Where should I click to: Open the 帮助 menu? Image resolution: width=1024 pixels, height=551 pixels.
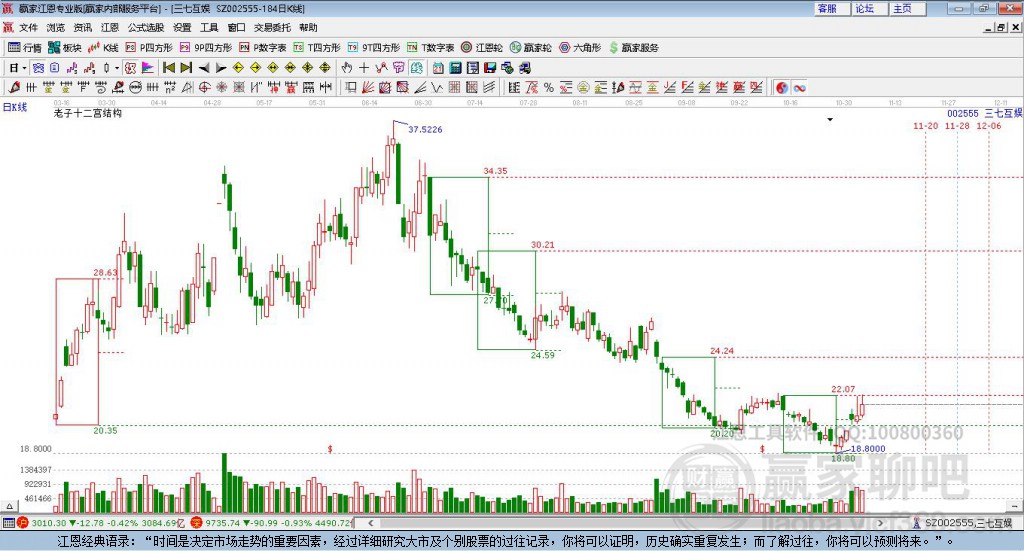point(308,27)
